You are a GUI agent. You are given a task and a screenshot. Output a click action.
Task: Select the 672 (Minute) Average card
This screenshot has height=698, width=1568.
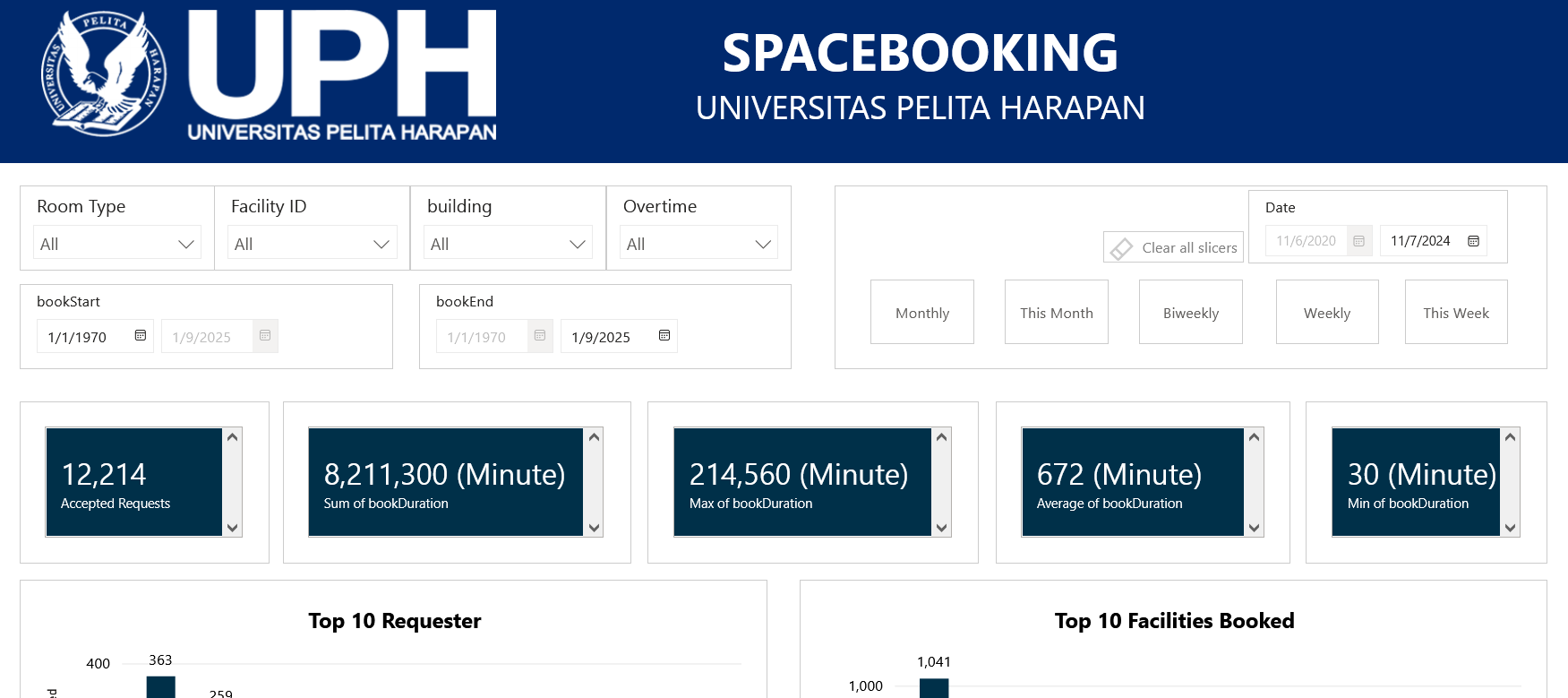pyautogui.click(x=1133, y=482)
